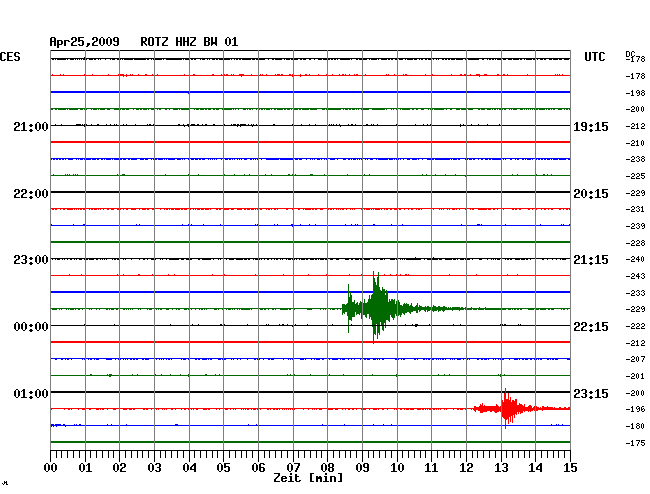Click minute tick label 14 on axis
Screen dimensions: 650x494
click(535, 468)
